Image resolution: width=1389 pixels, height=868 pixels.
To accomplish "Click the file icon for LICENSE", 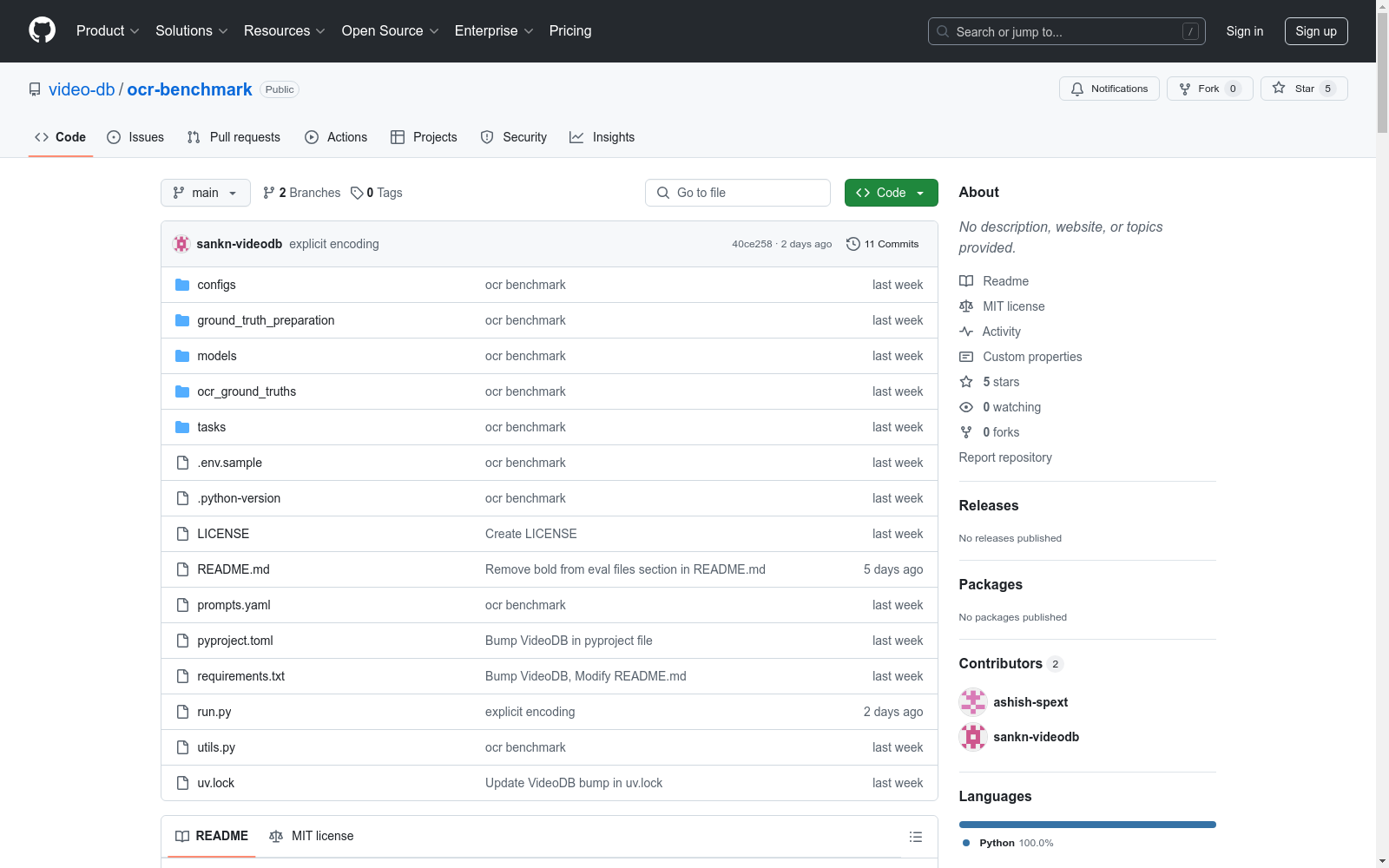I will pyautogui.click(x=182, y=534).
